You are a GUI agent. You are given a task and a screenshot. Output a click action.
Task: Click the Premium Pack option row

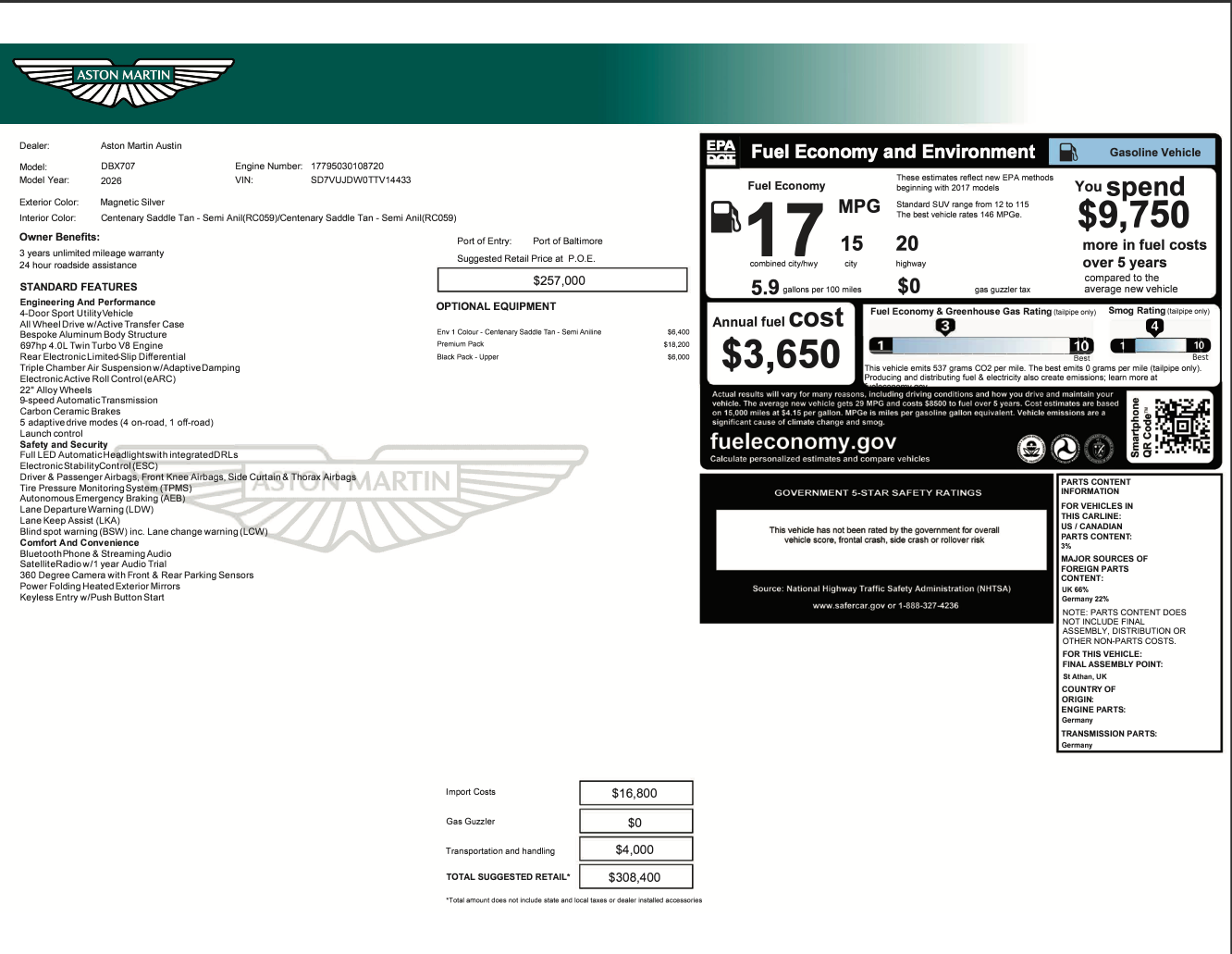click(563, 344)
